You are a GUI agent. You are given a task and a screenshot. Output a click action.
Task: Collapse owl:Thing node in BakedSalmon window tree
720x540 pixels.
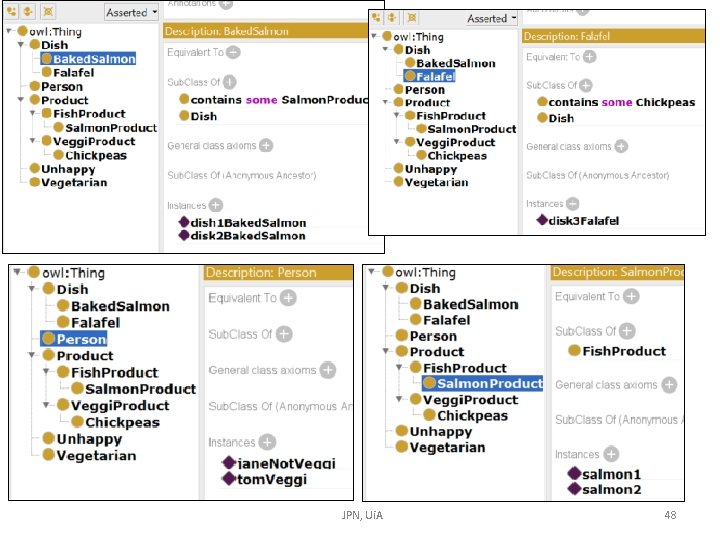pos(9,31)
